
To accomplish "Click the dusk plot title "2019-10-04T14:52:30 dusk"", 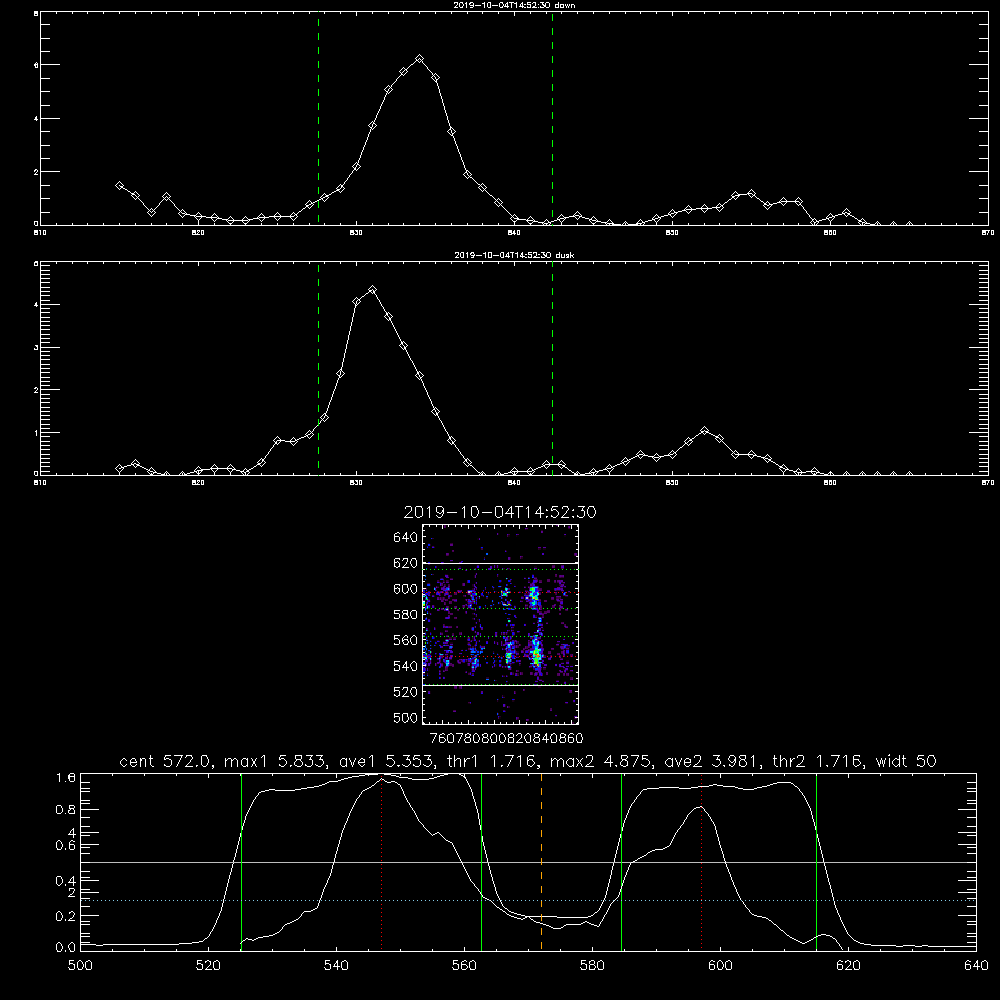I will click(x=514, y=255).
